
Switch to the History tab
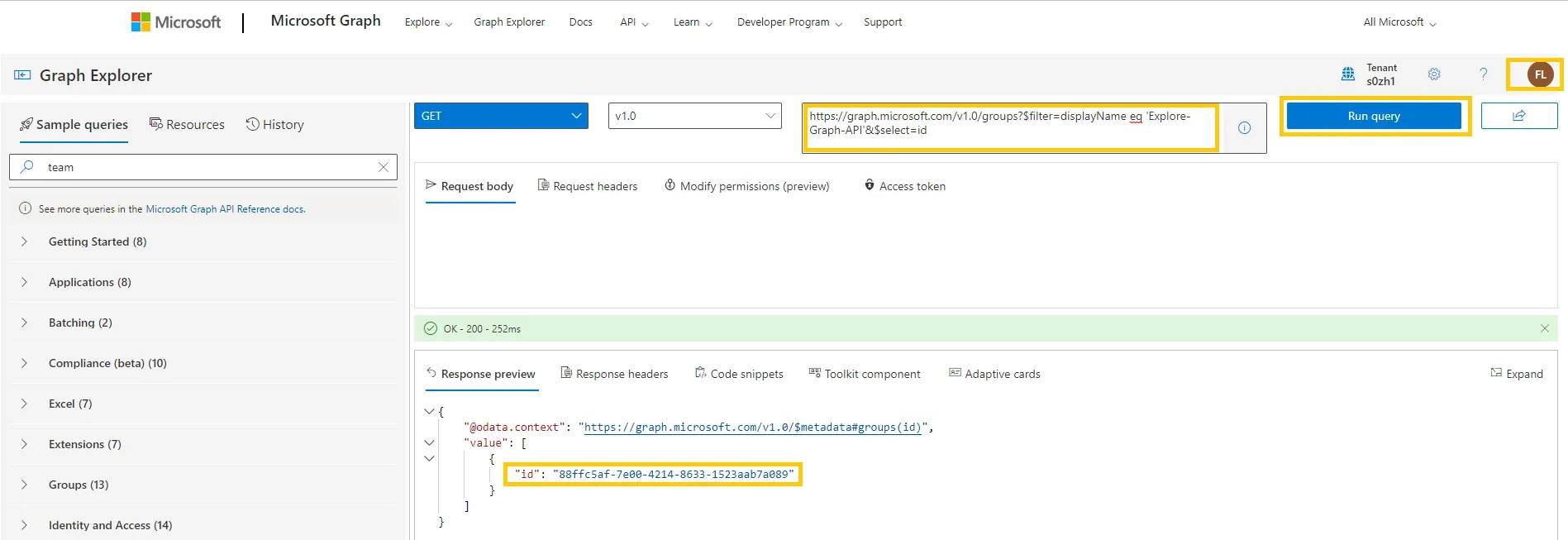point(275,125)
